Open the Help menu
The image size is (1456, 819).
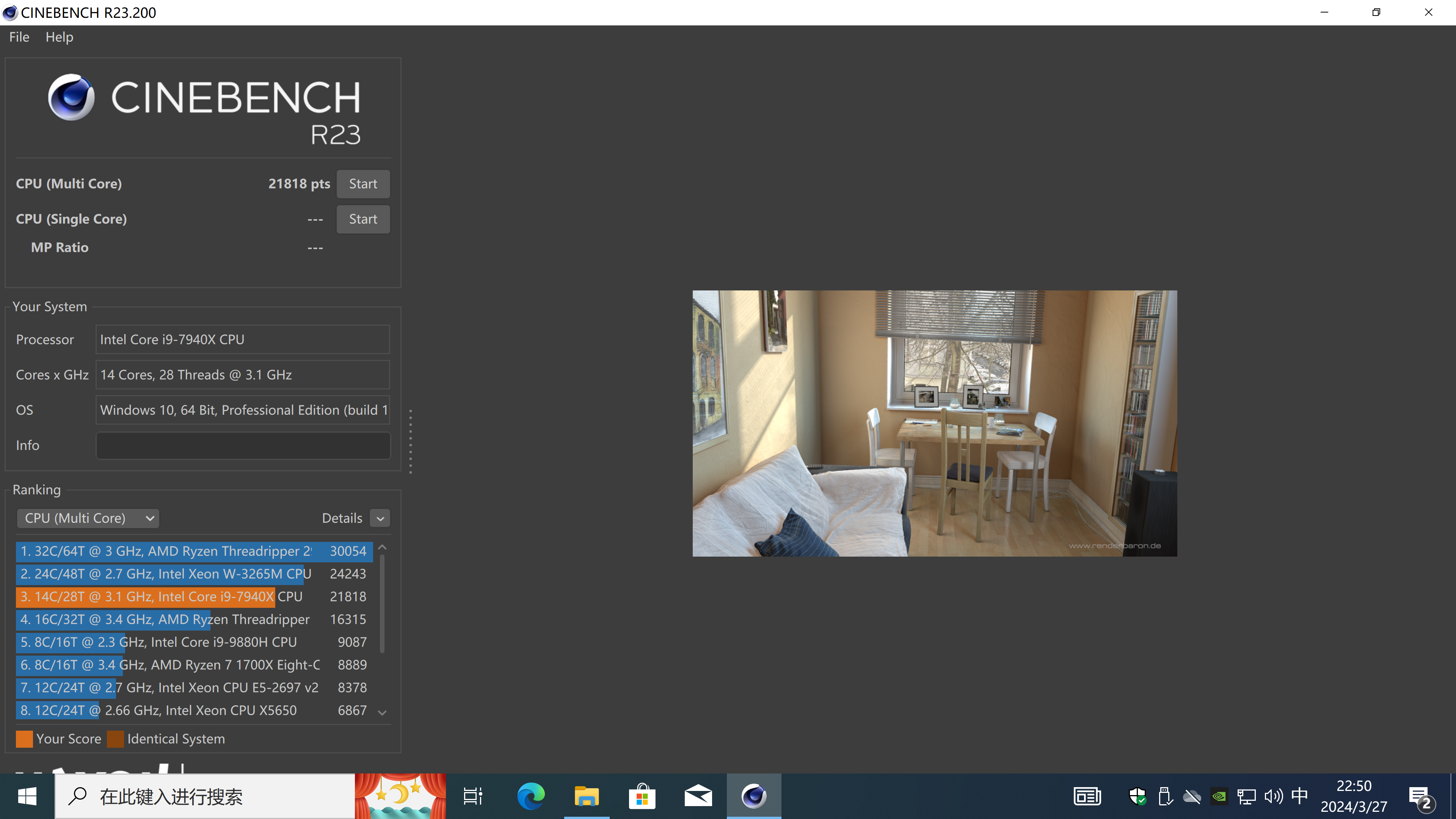[60, 37]
